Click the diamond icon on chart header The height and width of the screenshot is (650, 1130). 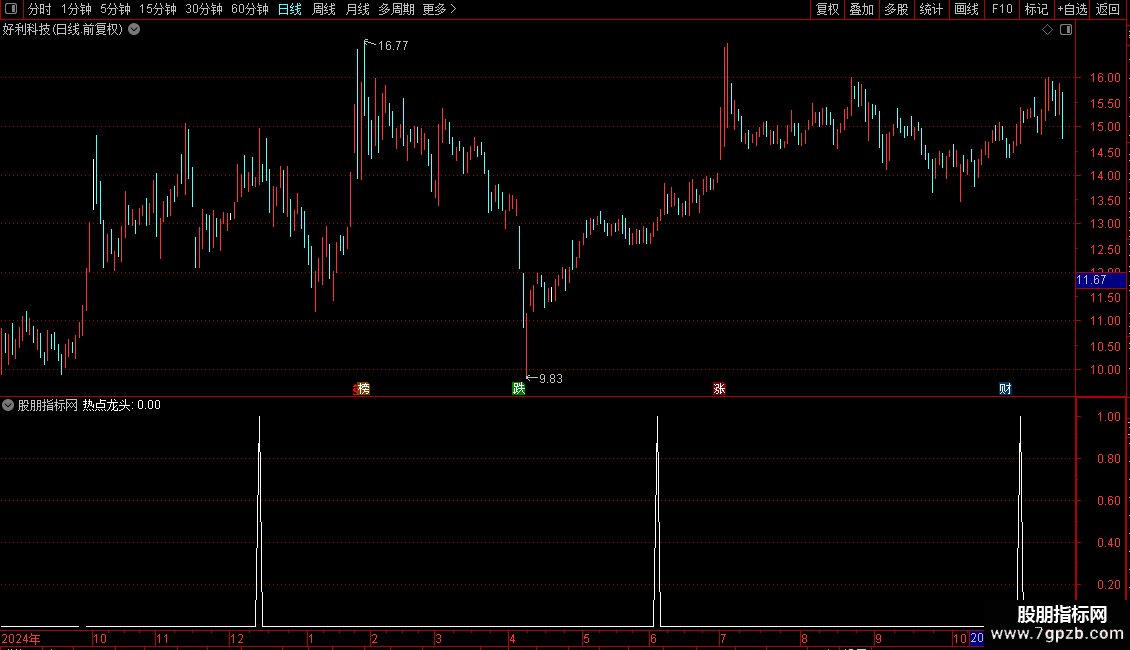click(x=1048, y=30)
